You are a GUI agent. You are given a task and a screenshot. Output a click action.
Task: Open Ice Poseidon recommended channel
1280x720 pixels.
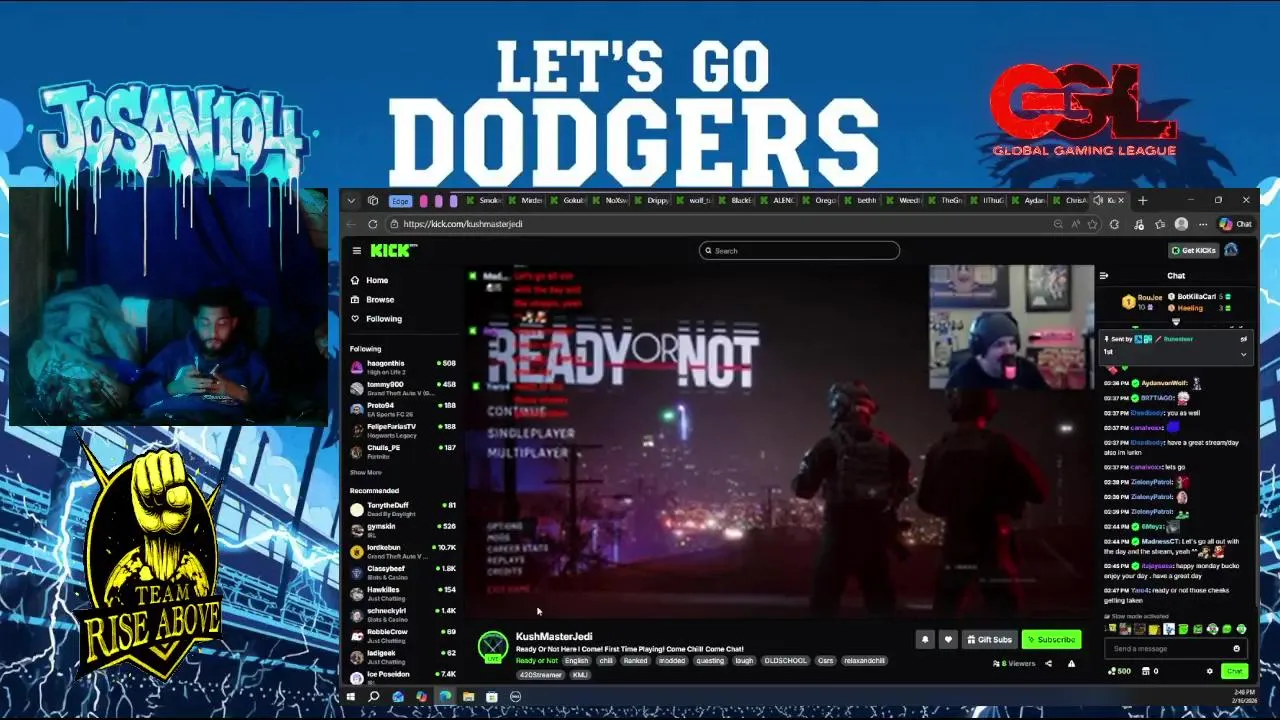click(x=402, y=676)
